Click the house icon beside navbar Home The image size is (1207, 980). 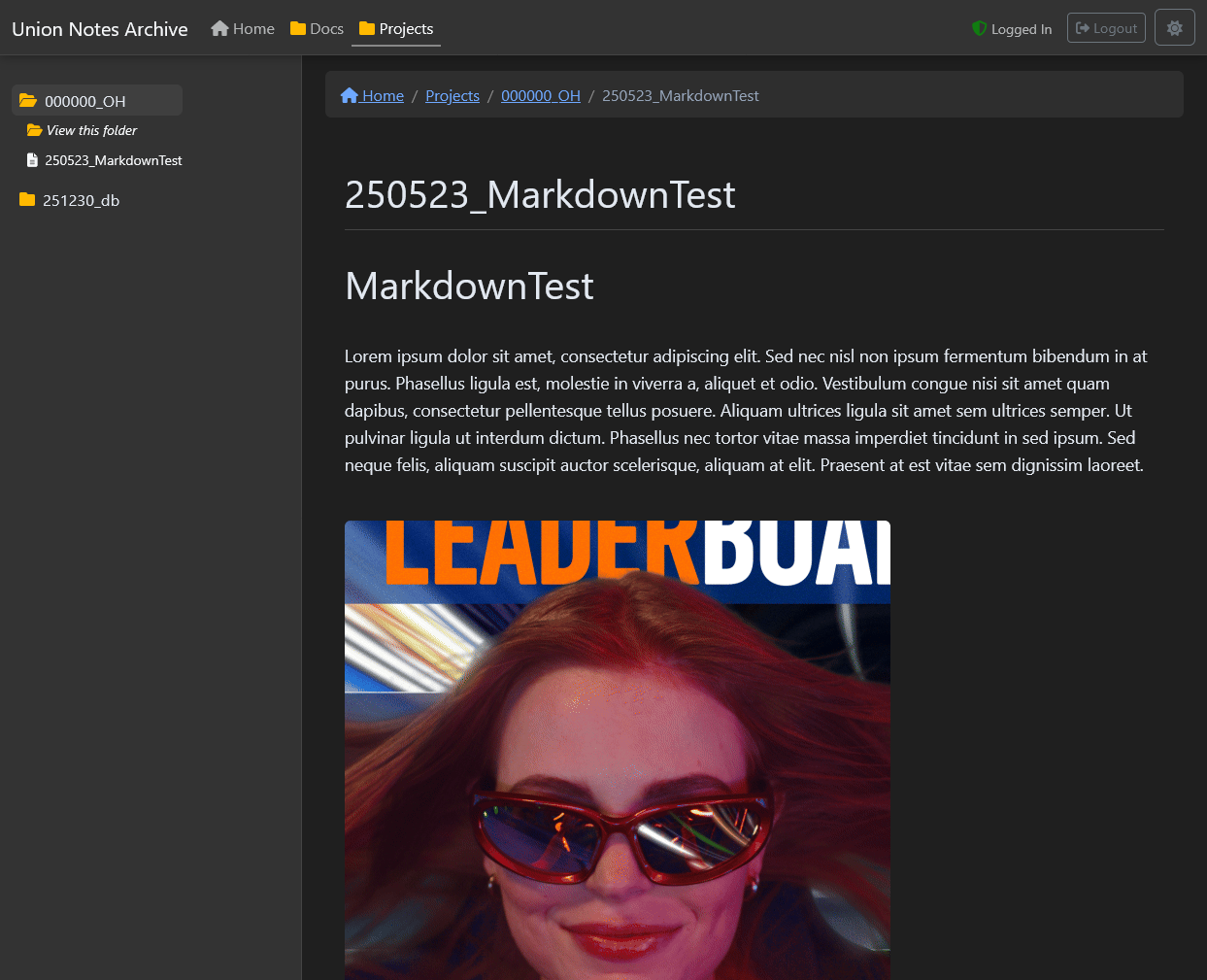pyautogui.click(x=220, y=29)
